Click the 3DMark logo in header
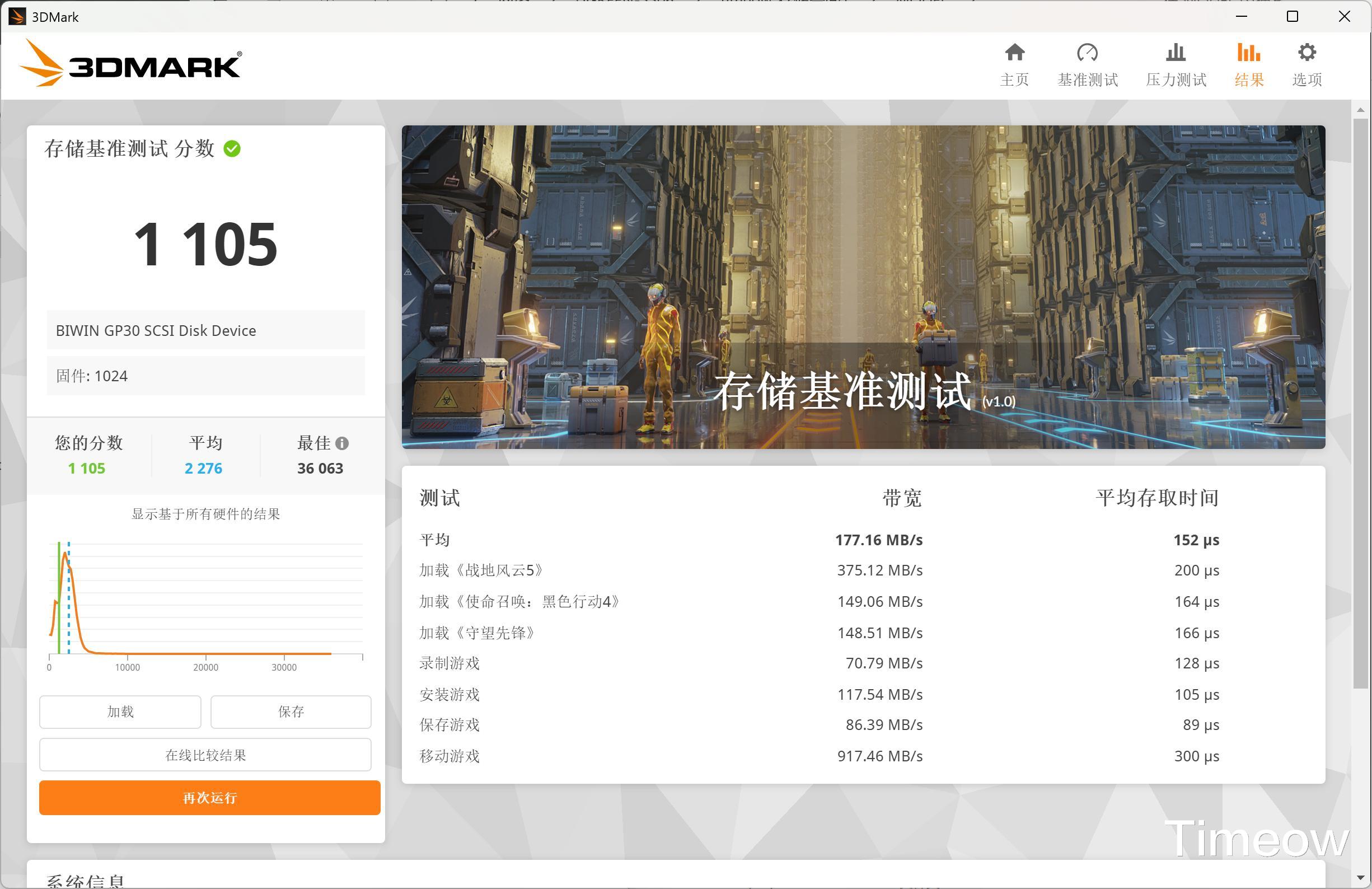The image size is (1372, 889). tap(132, 64)
